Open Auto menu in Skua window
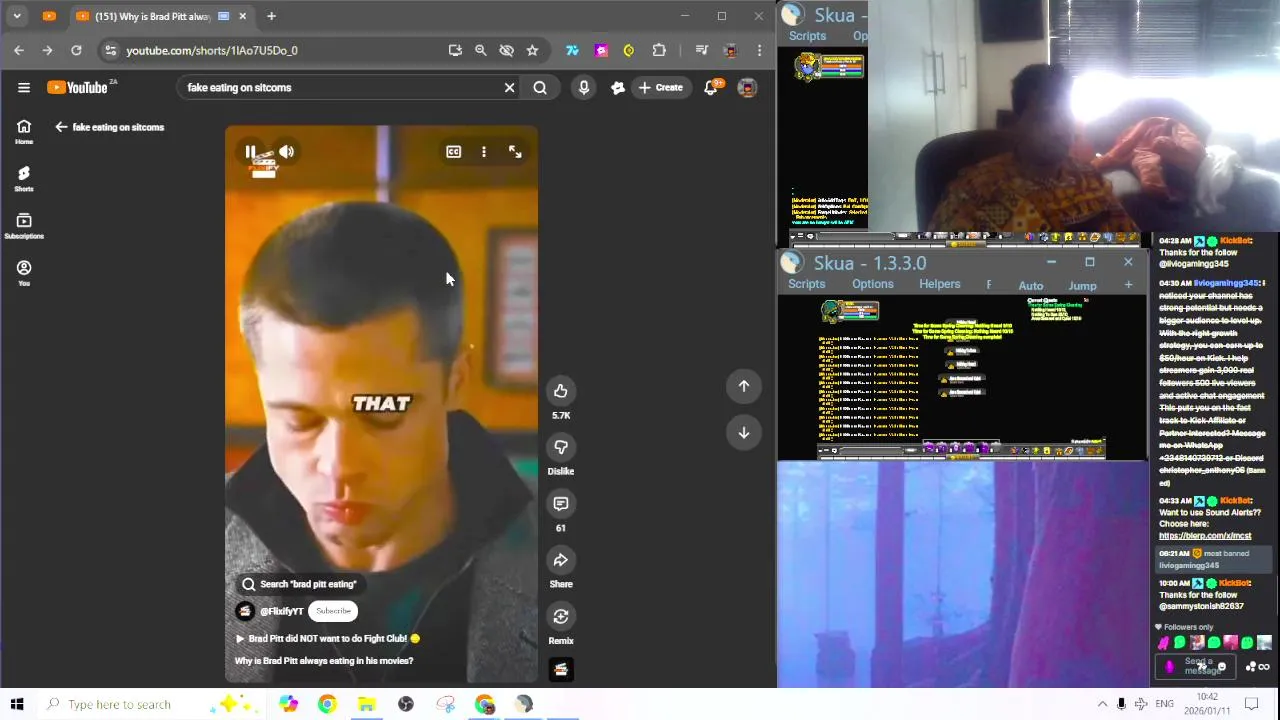This screenshot has height=720, width=1280. point(1030,286)
